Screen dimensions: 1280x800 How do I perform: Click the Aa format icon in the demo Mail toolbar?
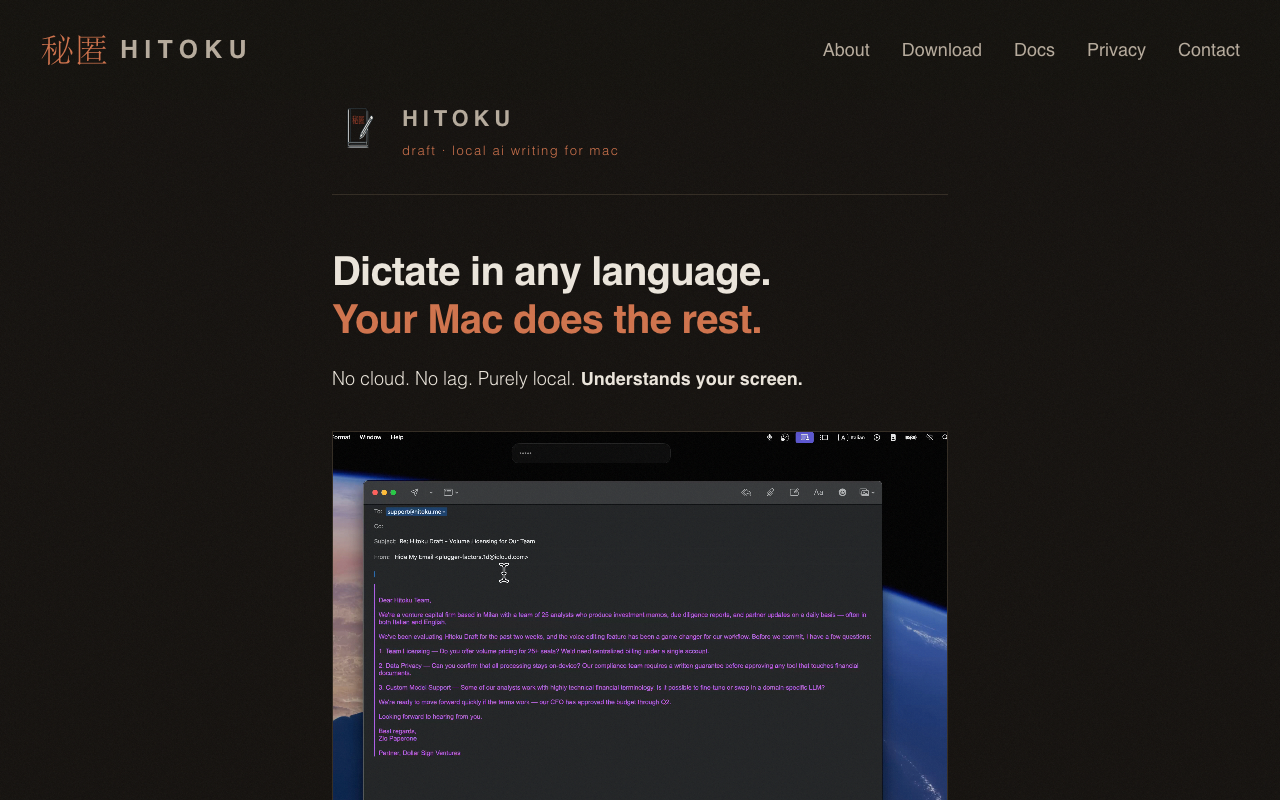point(818,492)
